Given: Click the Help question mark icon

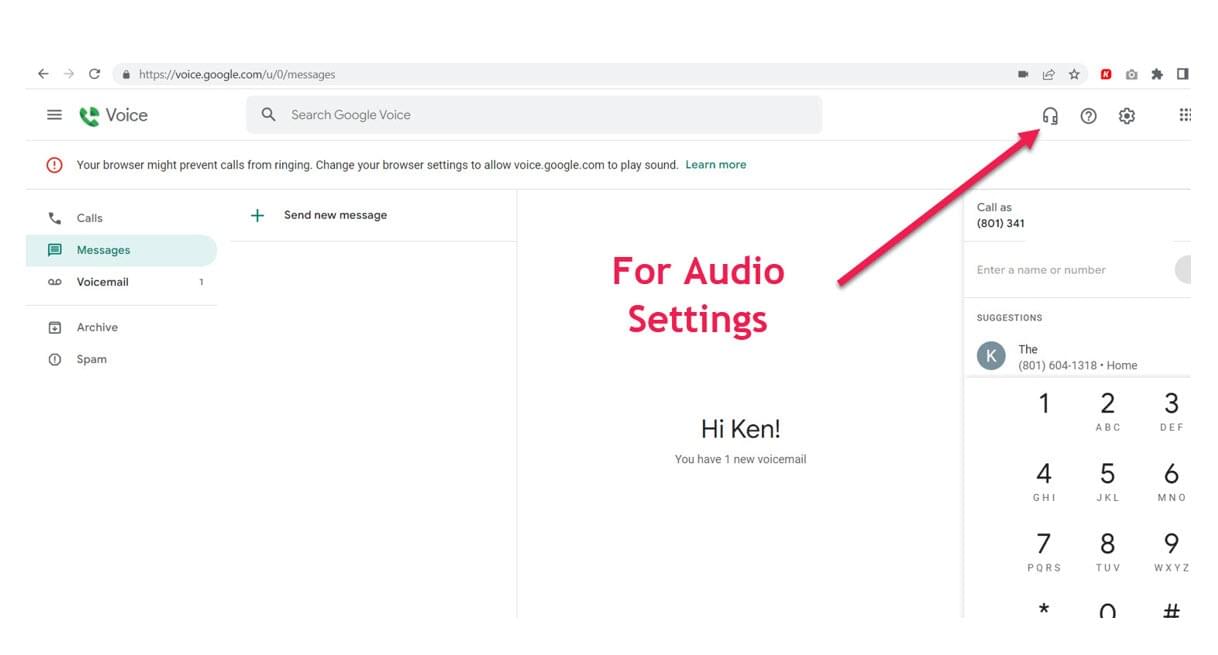Looking at the screenshot, I should point(1088,116).
